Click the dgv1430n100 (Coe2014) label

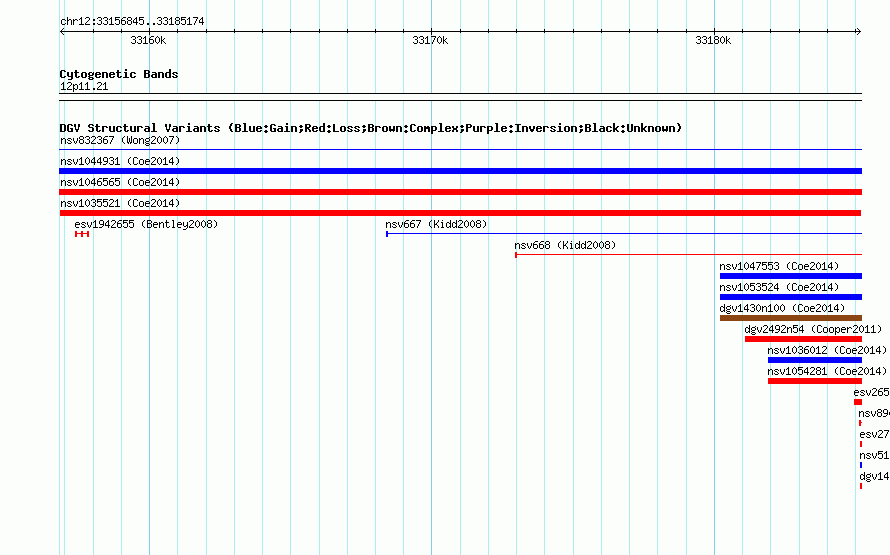(782, 308)
